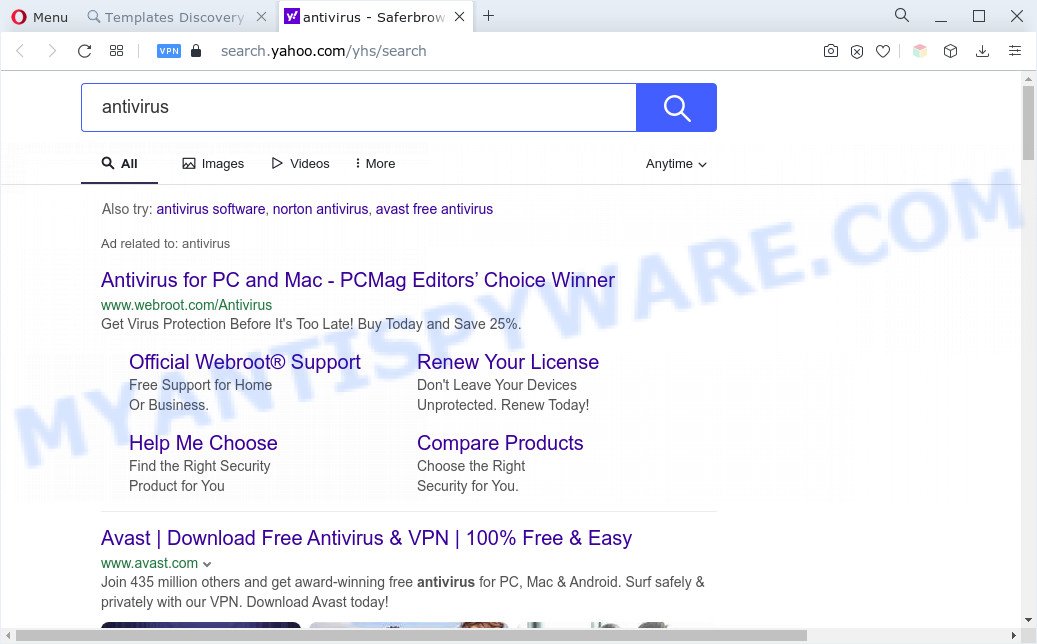Click the scroll left arrow
This screenshot has width=1037, height=644.
8,636
